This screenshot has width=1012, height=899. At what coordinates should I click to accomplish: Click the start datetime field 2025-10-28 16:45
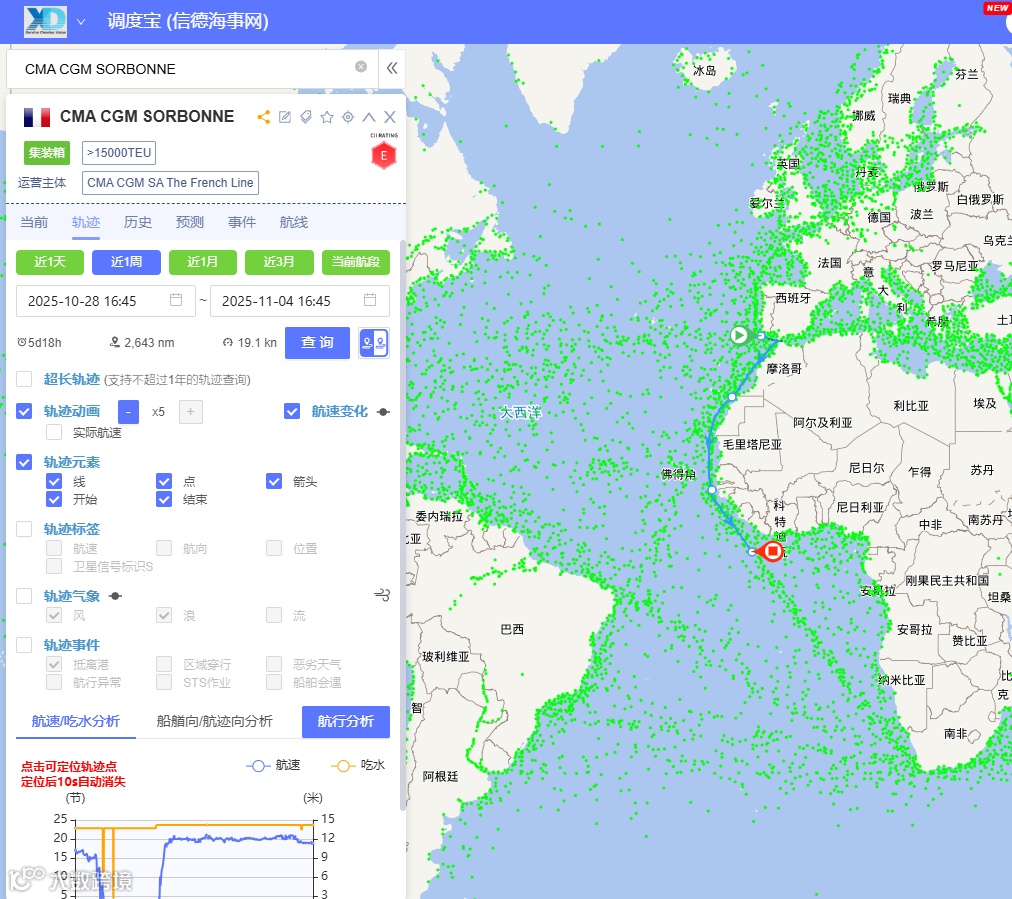pos(106,301)
